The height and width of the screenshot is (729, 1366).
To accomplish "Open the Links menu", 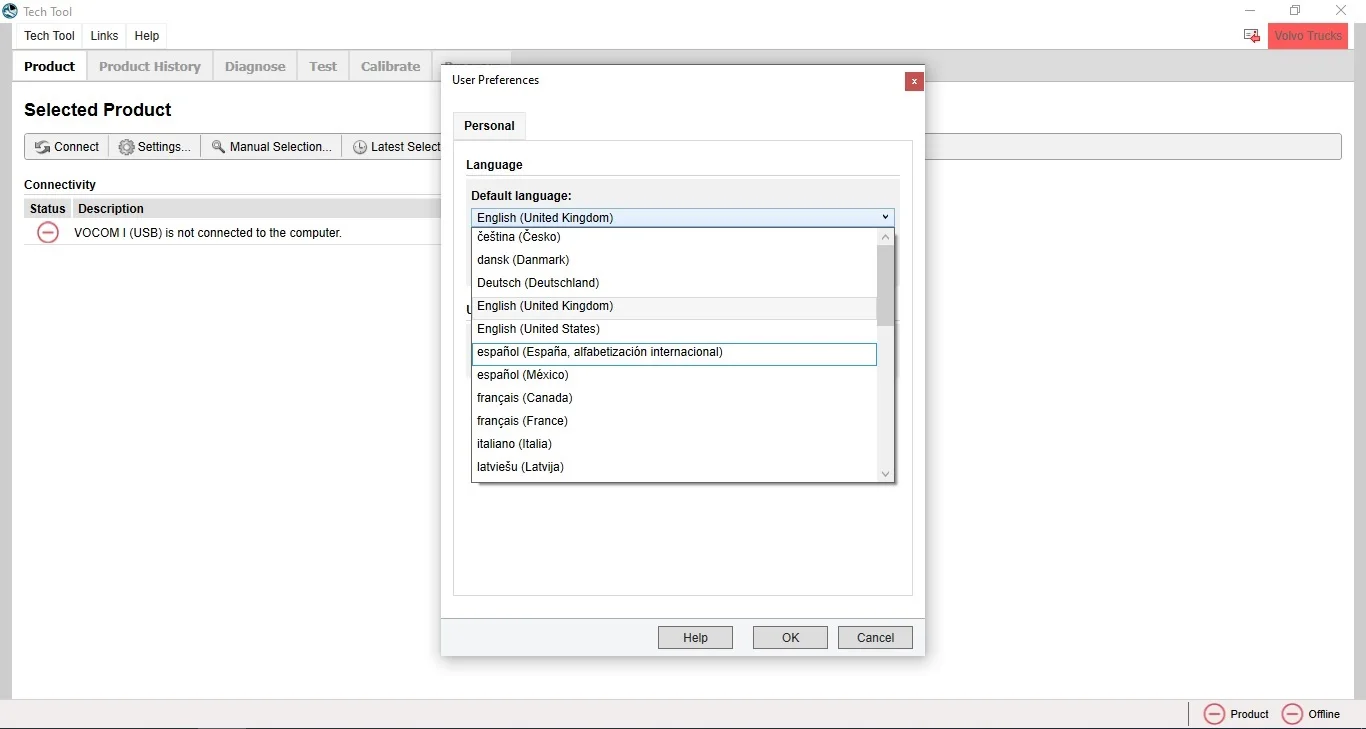I will pyautogui.click(x=104, y=36).
